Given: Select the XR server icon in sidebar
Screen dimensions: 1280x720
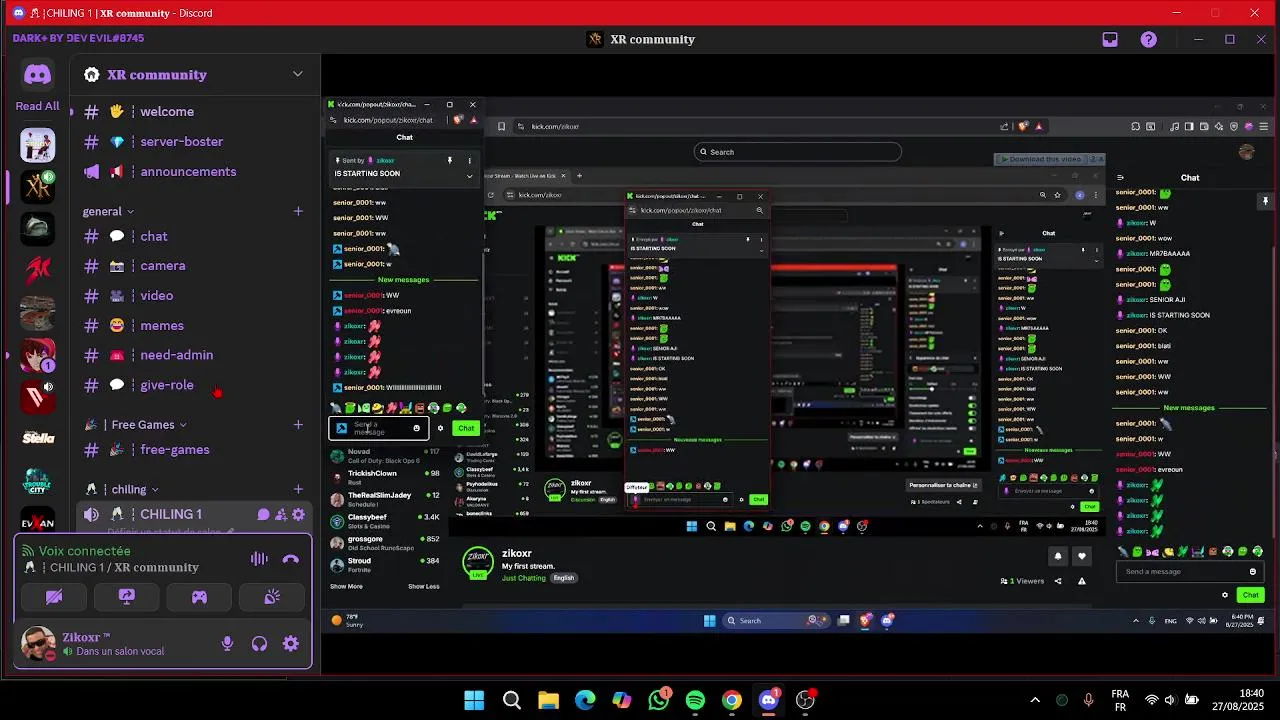Looking at the screenshot, I should [38, 186].
